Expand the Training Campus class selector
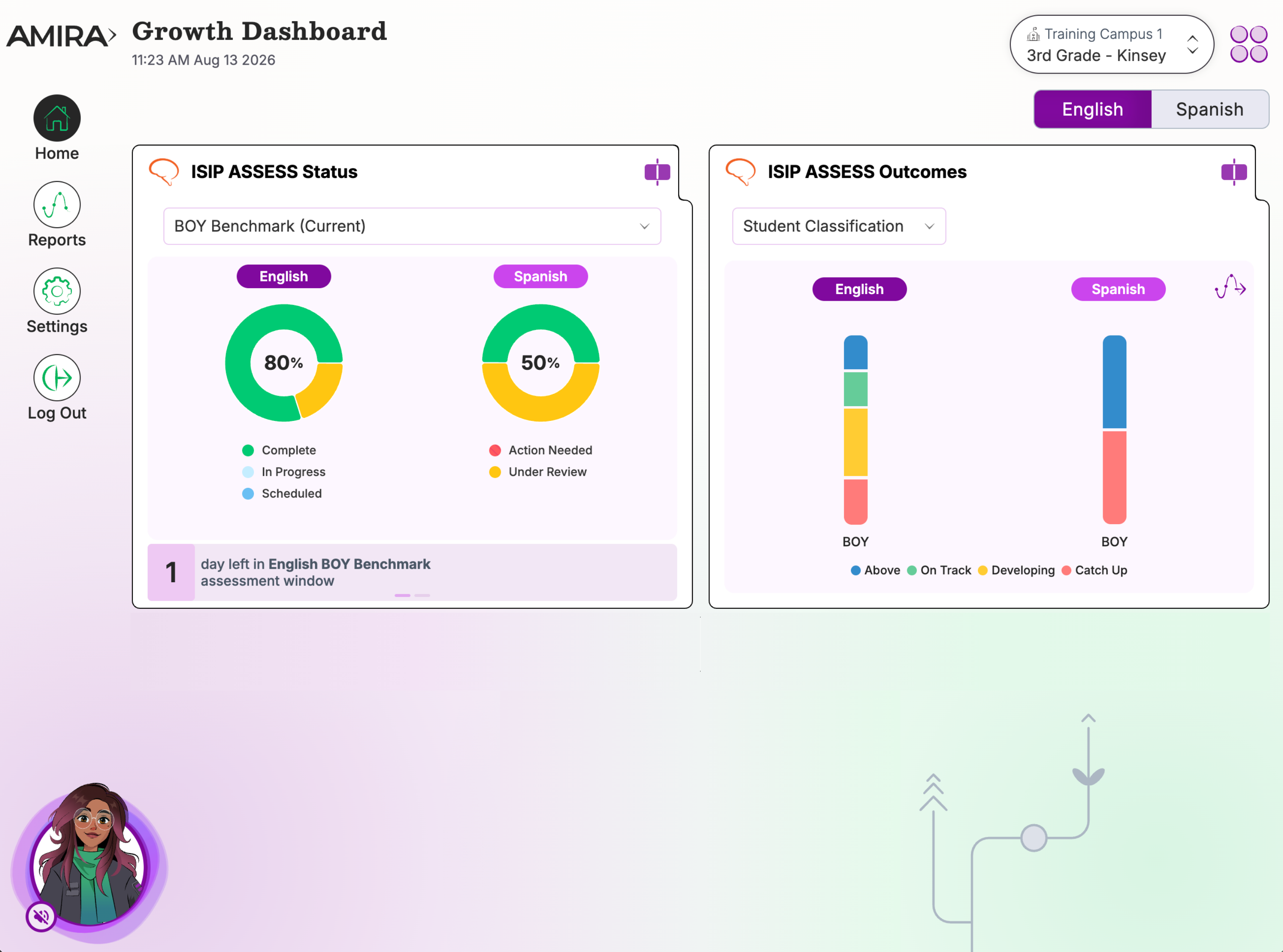 (x=1111, y=44)
